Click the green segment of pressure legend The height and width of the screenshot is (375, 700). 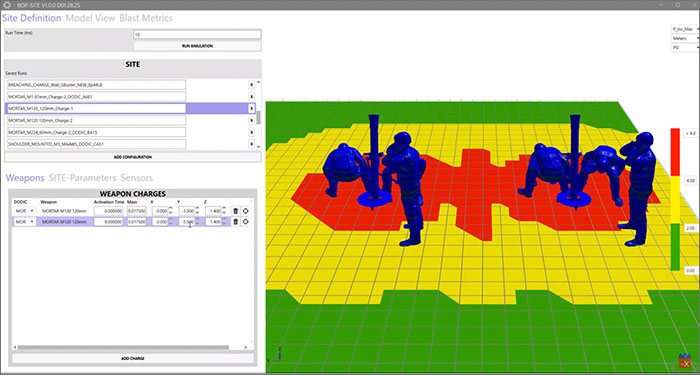(675, 247)
